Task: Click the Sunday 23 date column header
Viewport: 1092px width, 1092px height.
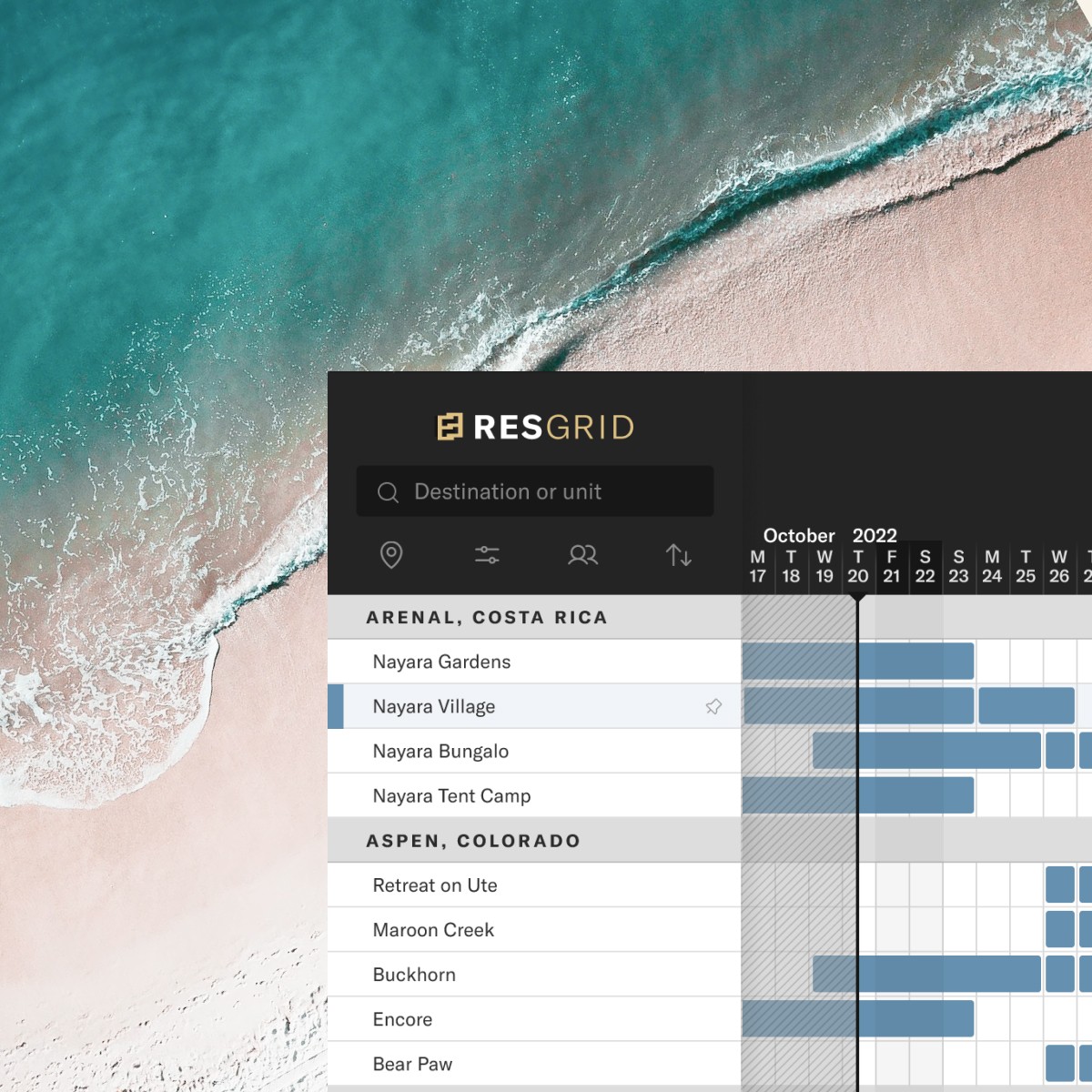Action: 958,566
